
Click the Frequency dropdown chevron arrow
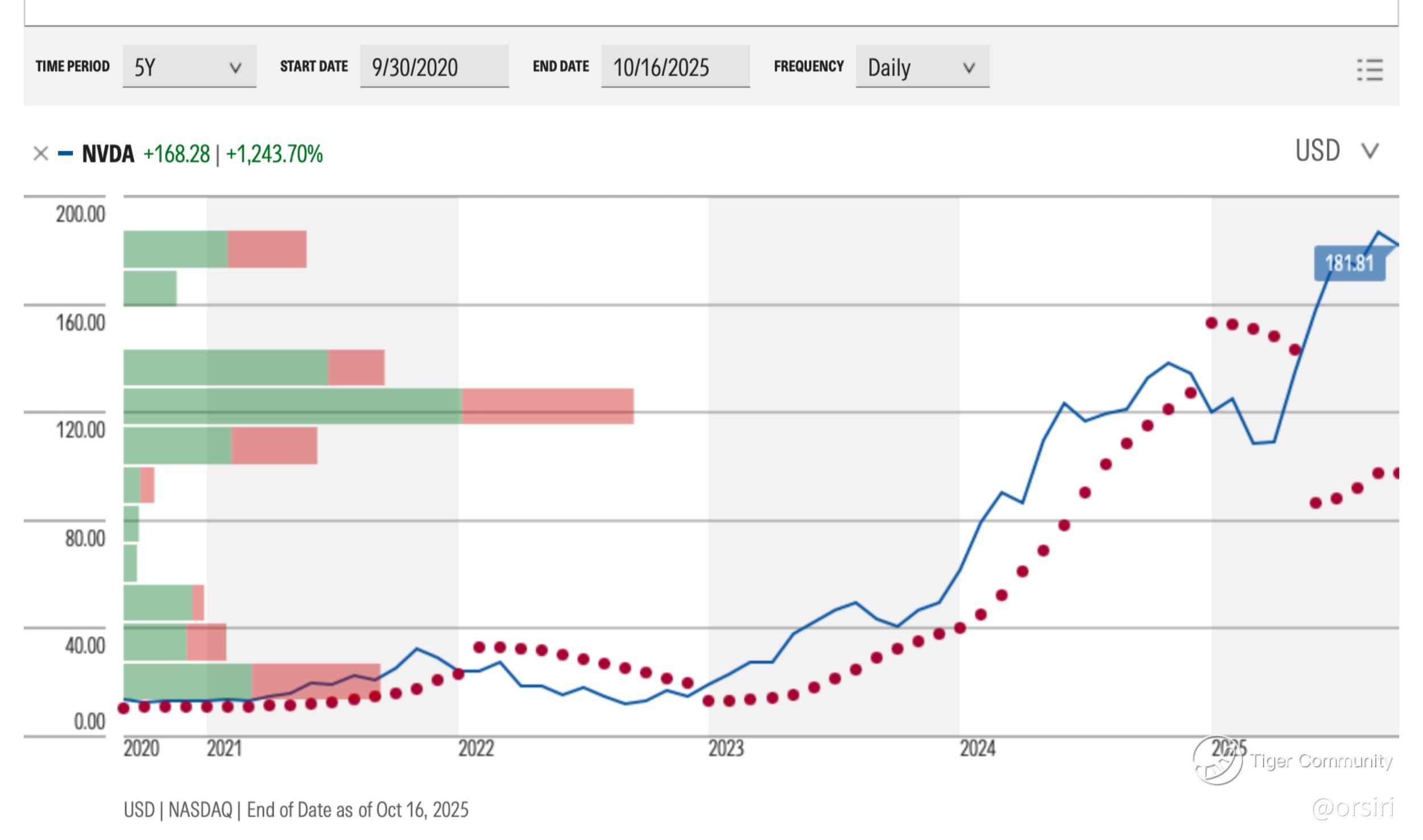point(969,68)
